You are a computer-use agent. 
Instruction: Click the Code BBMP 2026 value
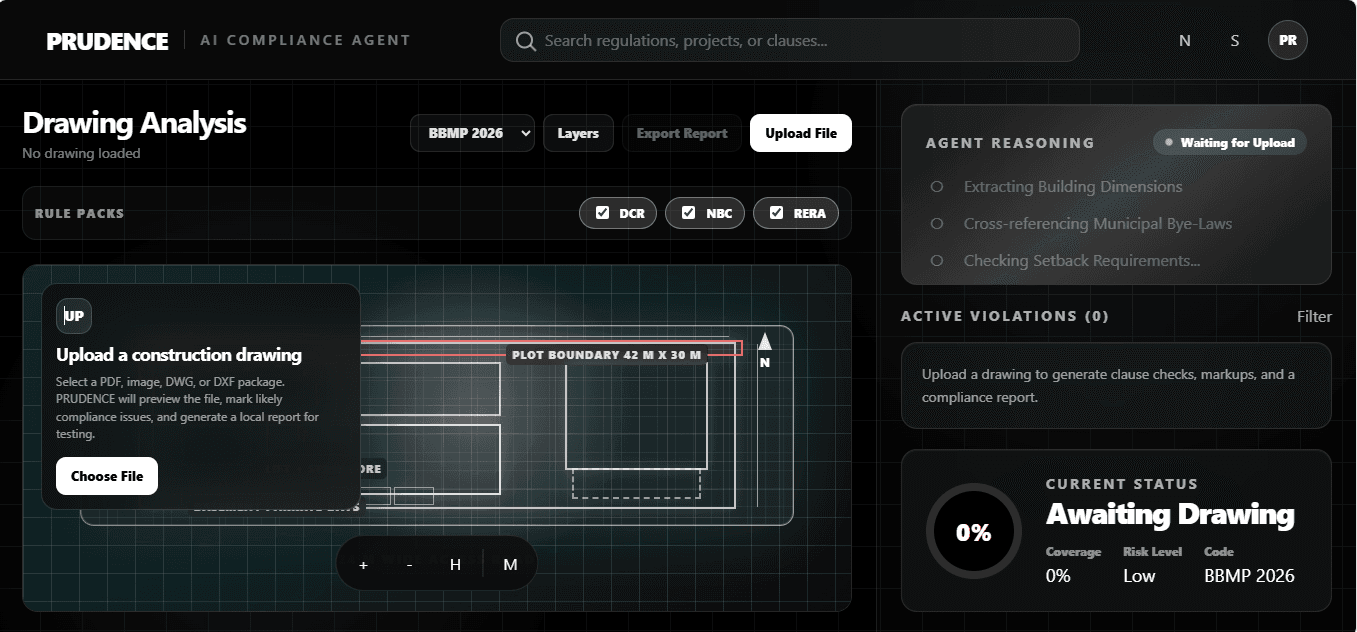pos(1249,576)
